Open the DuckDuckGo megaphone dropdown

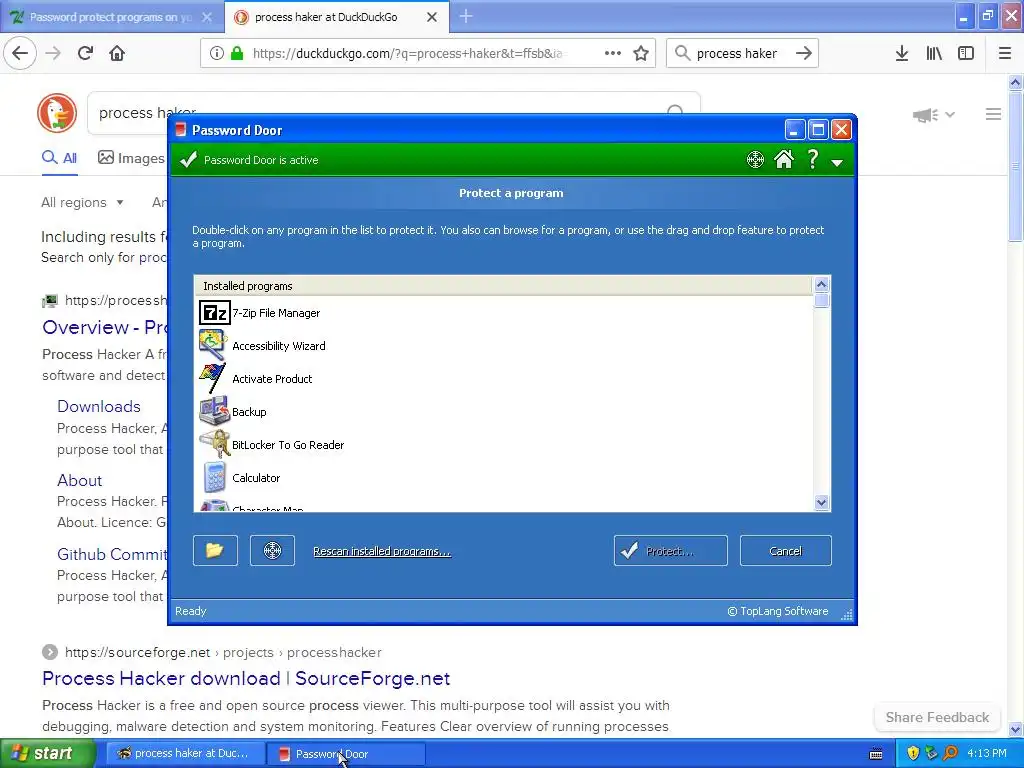(x=934, y=115)
